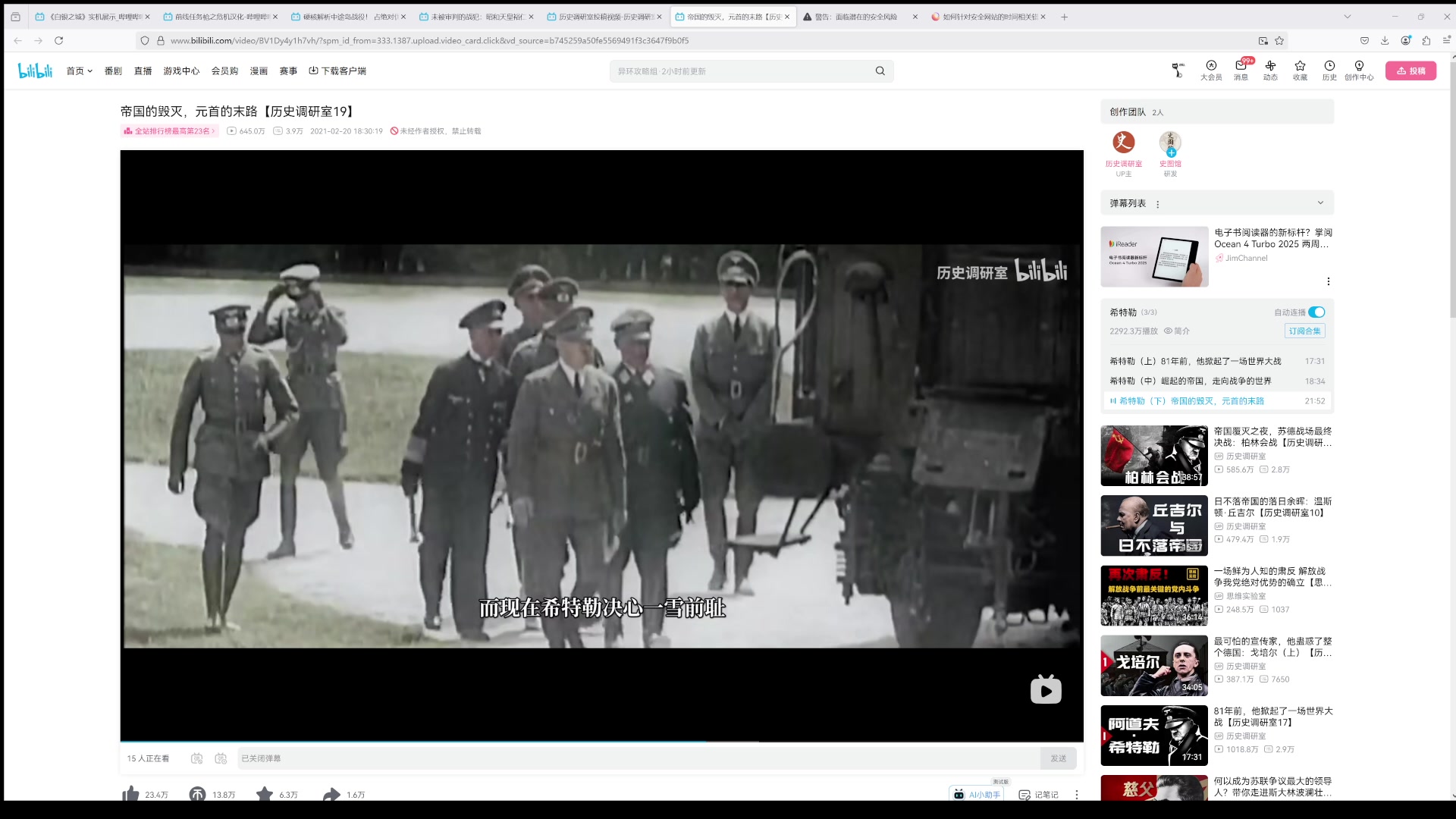Open the 游戏中心 nav item
Screen dimensions: 1456x819
181,71
